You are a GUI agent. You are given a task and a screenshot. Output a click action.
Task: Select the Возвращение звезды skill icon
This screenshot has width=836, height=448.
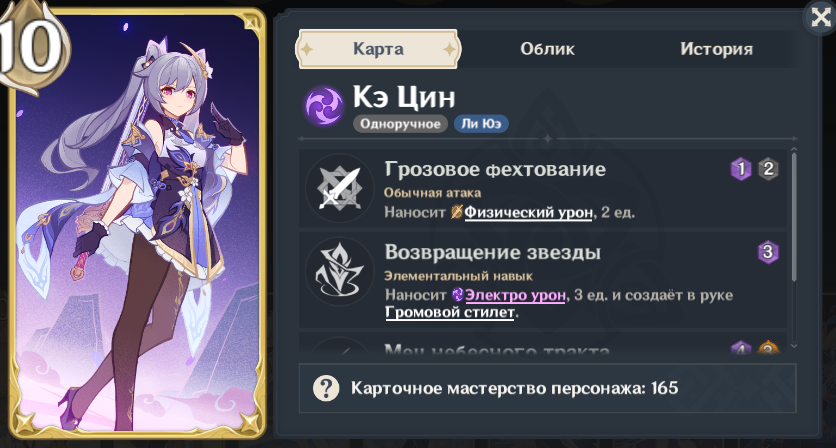[340, 271]
